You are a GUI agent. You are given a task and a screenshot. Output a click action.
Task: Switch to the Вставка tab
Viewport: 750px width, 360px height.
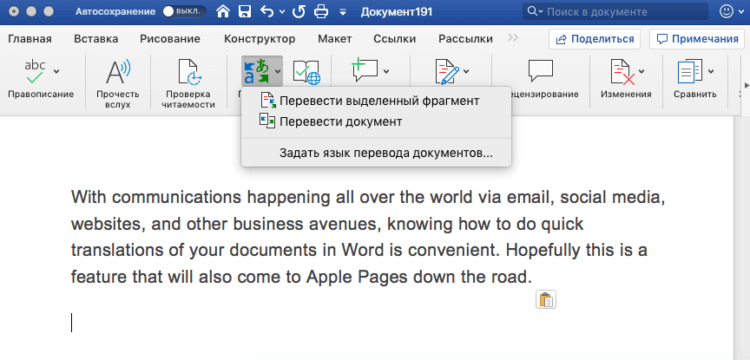point(96,39)
